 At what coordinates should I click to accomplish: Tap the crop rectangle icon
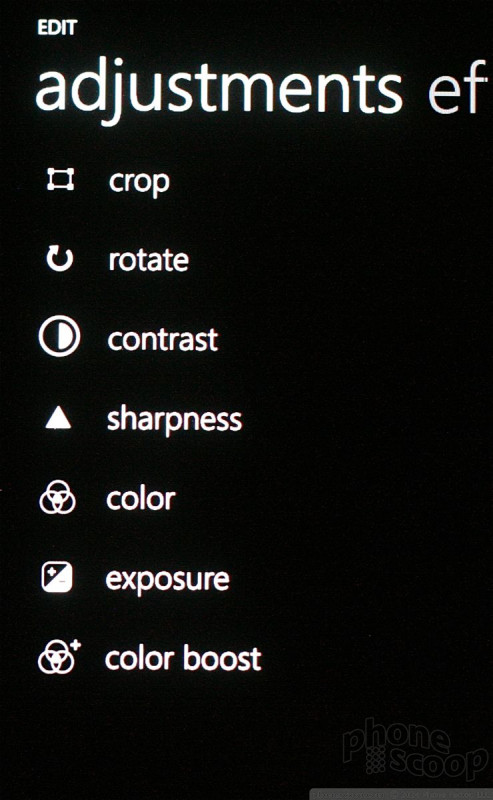pos(60,180)
